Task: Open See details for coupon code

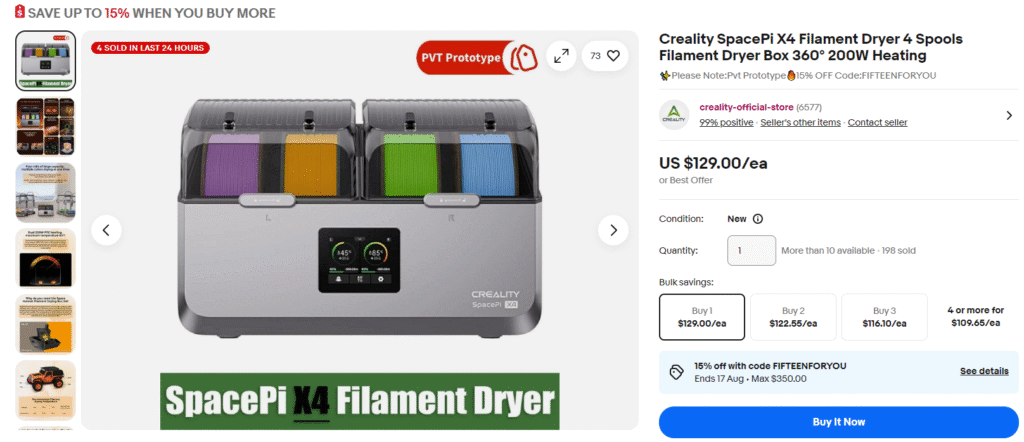Action: (984, 371)
